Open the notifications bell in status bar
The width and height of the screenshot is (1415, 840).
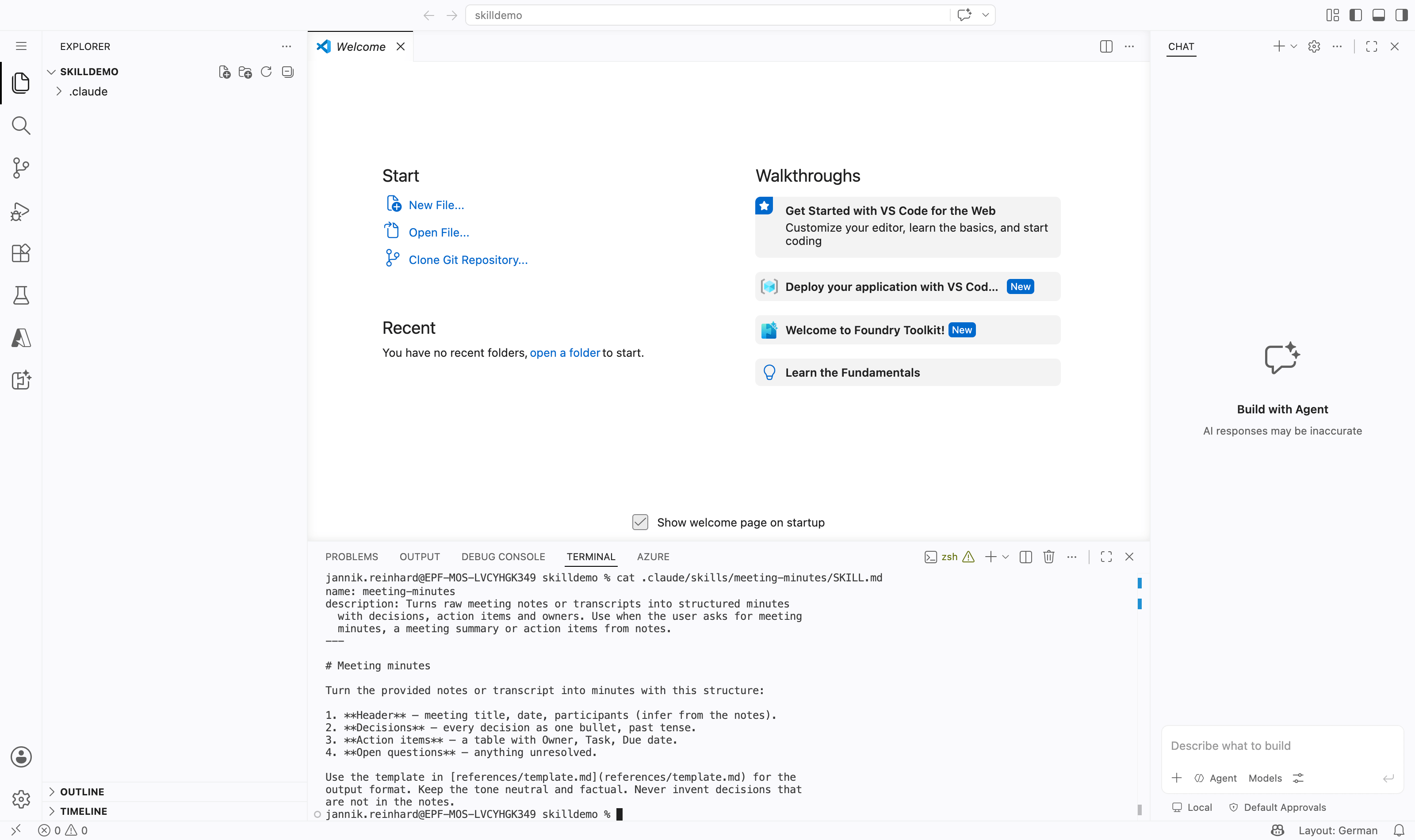point(1399,830)
